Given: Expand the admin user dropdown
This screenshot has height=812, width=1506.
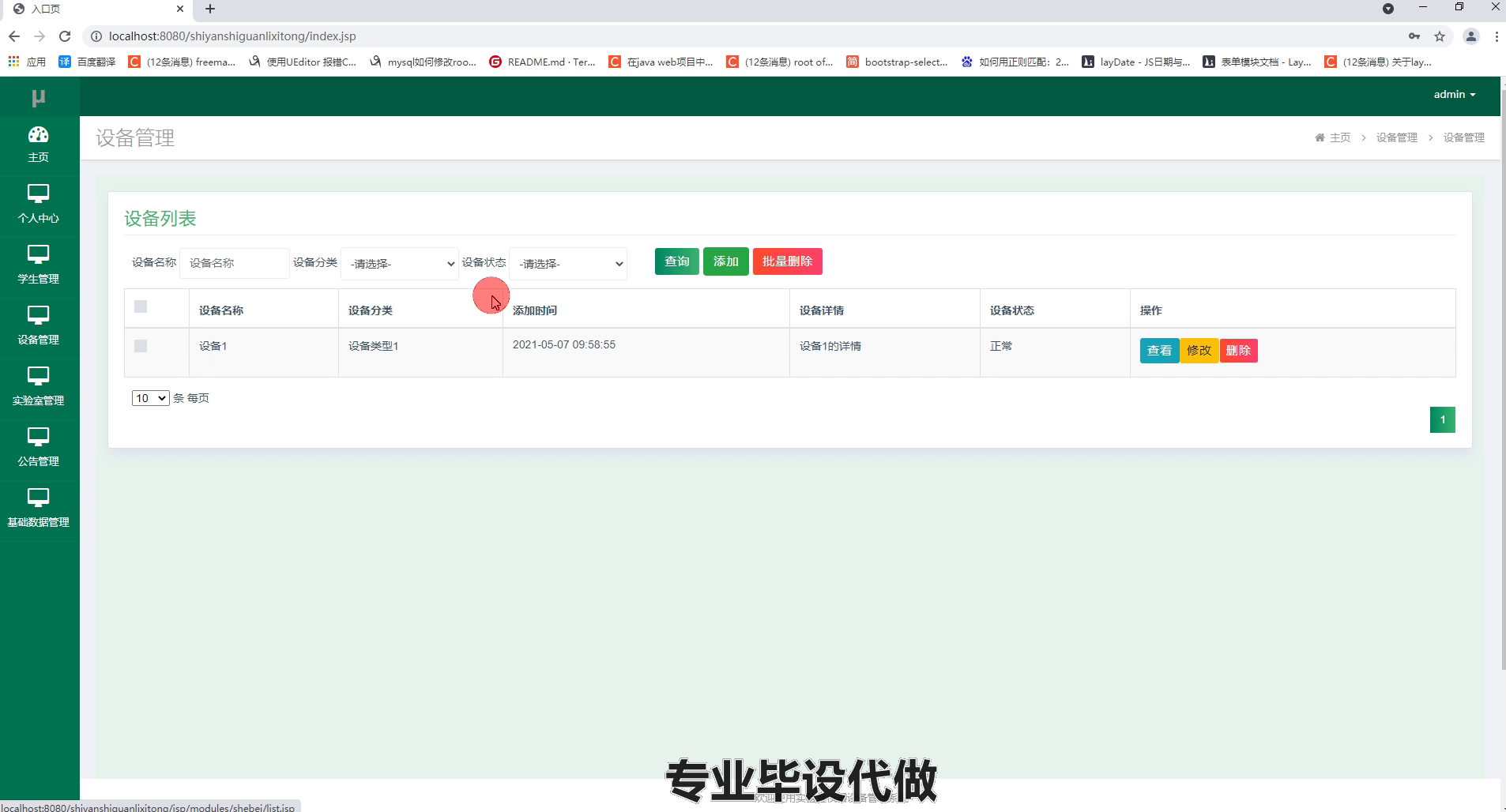Looking at the screenshot, I should click(x=1455, y=94).
